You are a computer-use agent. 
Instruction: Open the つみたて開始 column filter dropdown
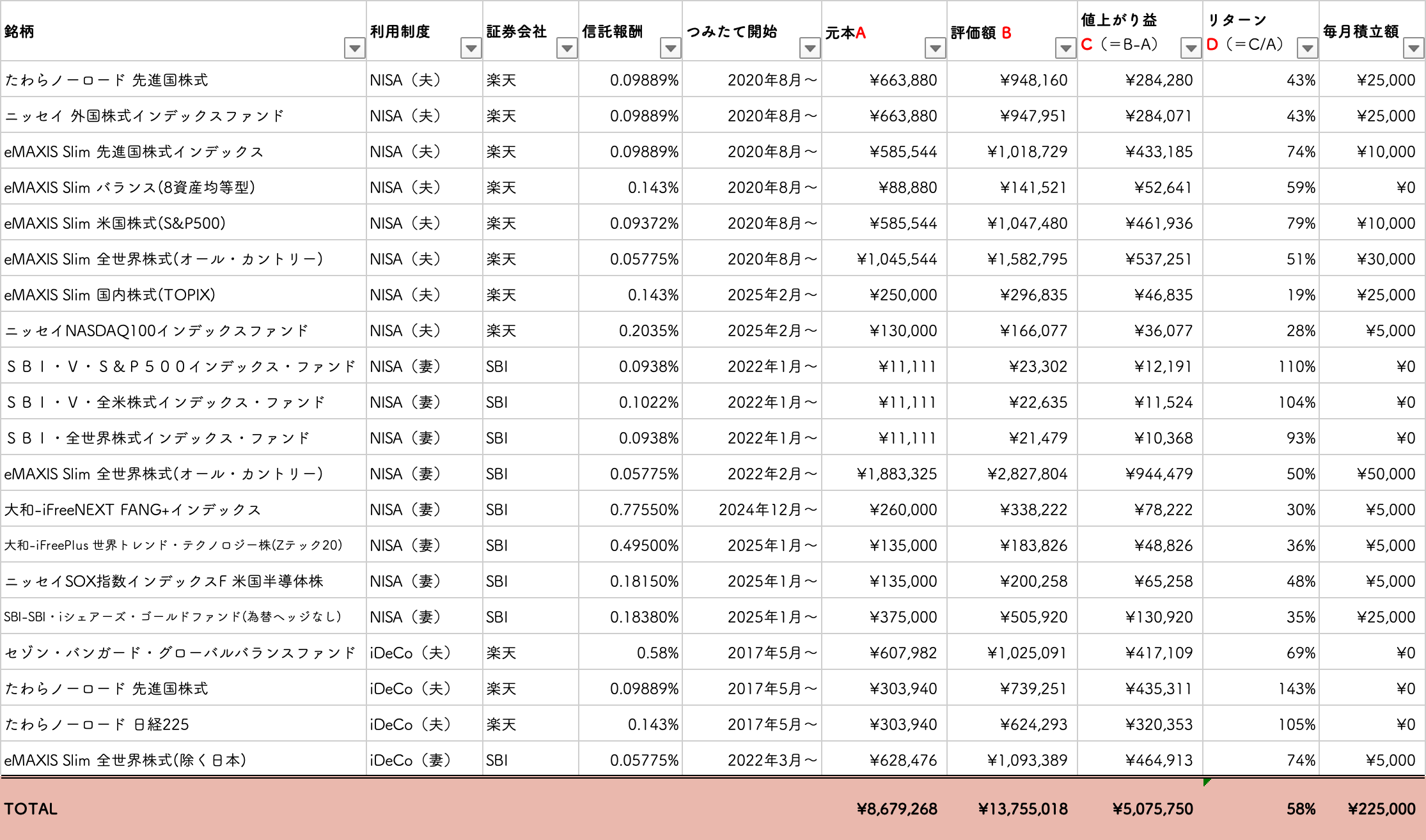point(810,48)
